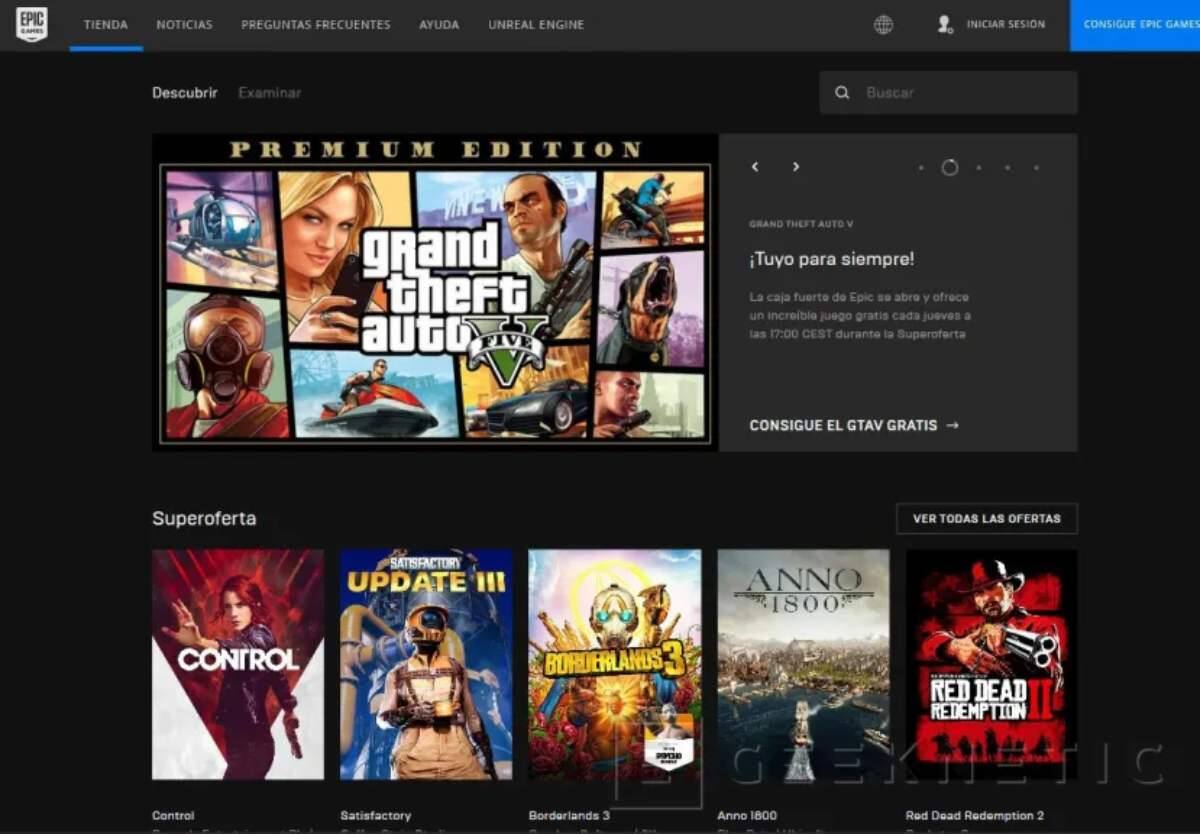Click the Epic Games logo icon

31,25
